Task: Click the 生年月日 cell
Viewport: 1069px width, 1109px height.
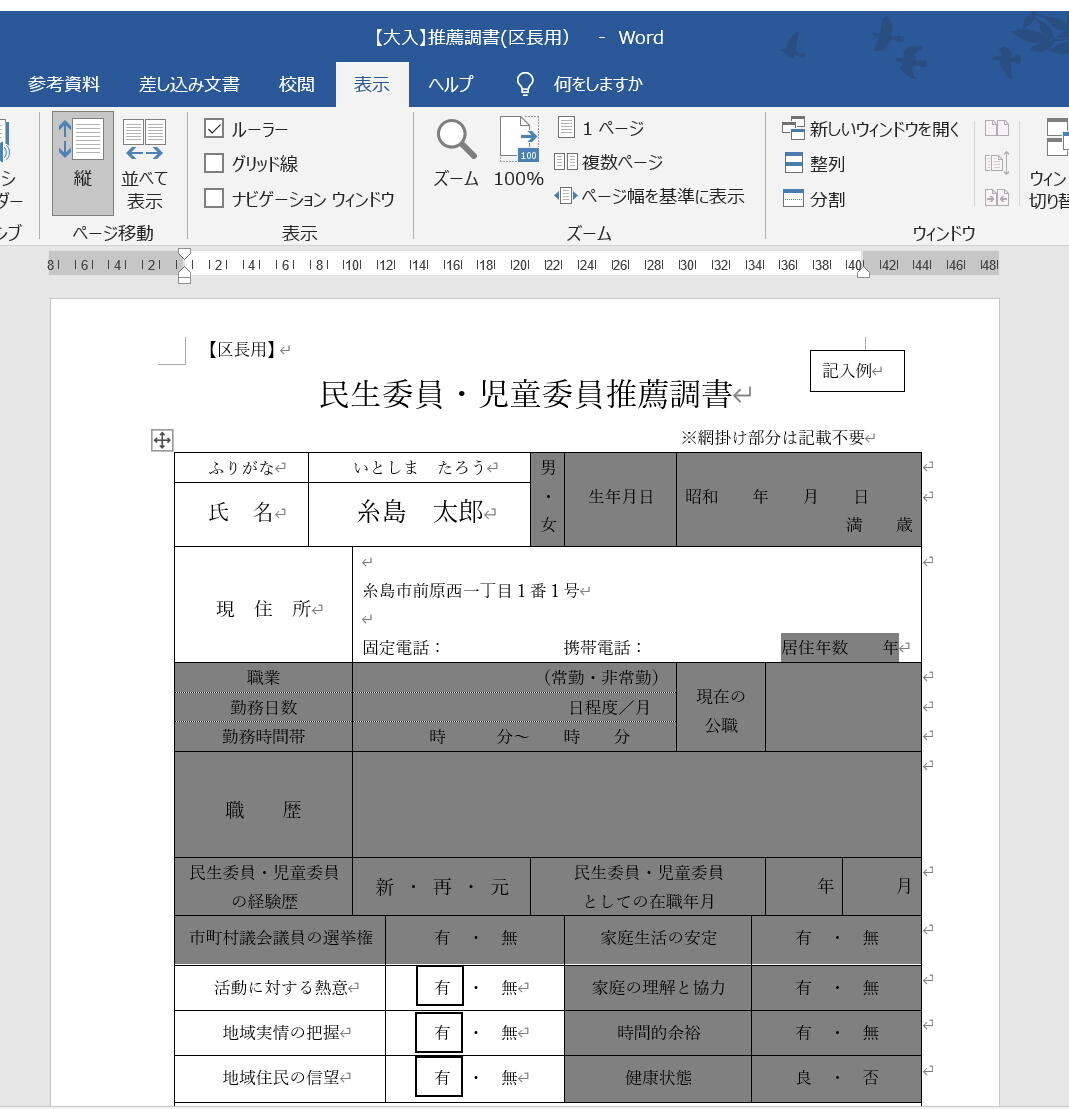Action: click(620, 499)
